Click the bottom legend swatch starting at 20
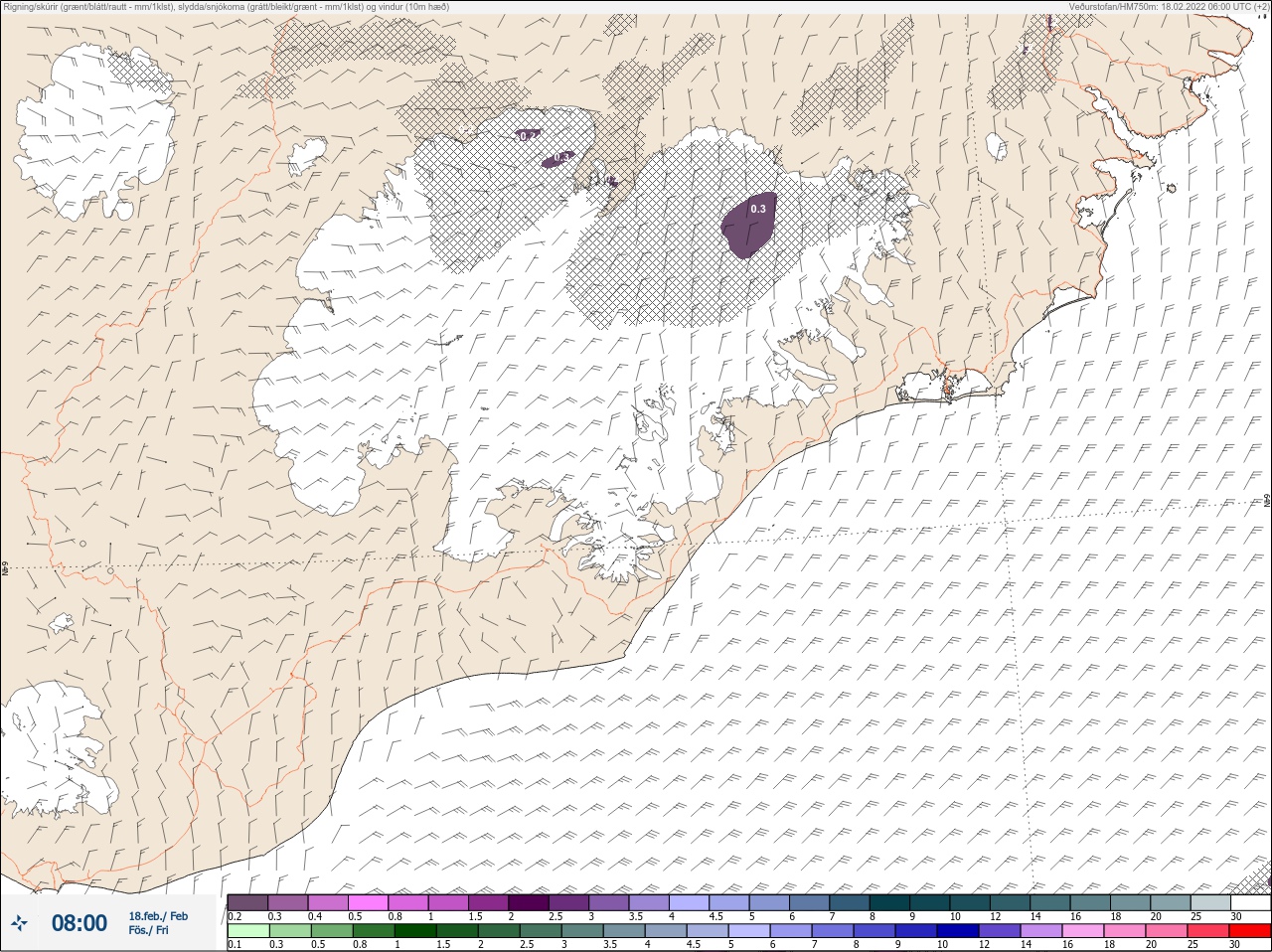The image size is (1272, 952). tap(1167, 931)
